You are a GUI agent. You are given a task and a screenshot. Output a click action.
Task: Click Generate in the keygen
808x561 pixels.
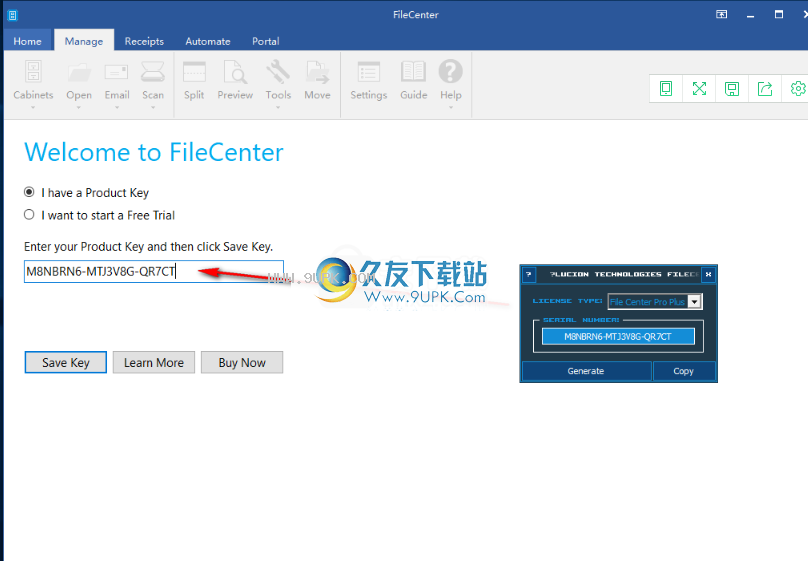pos(586,371)
